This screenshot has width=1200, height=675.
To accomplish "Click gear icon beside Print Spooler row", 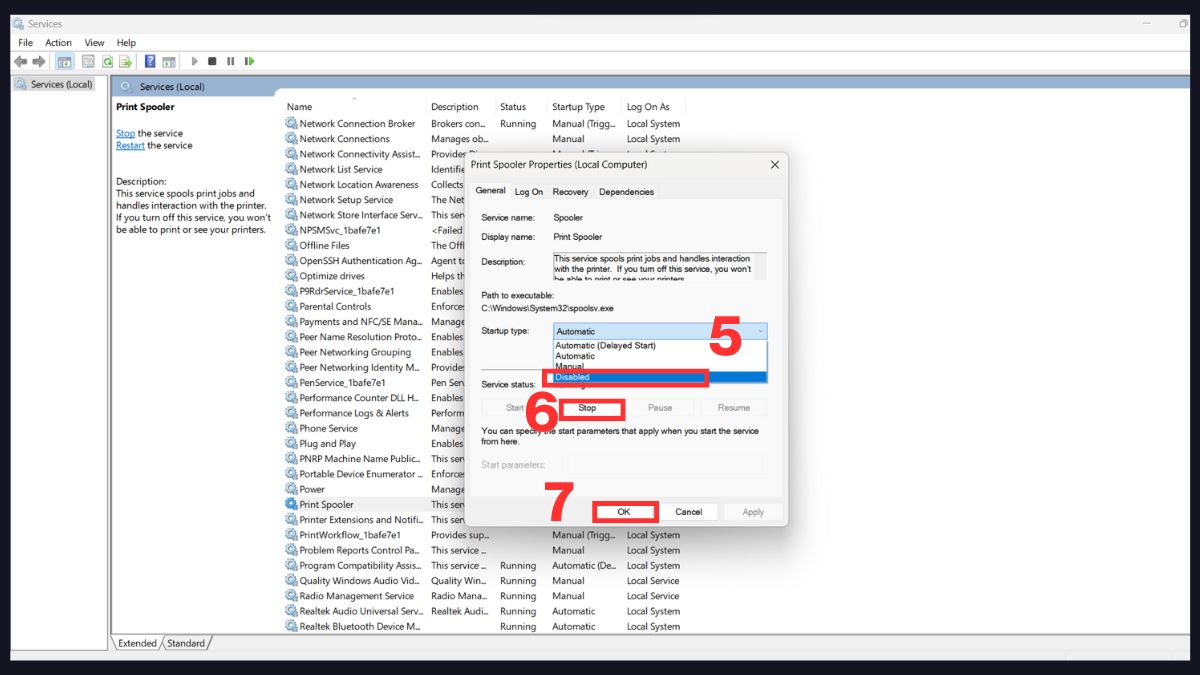I will (291, 504).
